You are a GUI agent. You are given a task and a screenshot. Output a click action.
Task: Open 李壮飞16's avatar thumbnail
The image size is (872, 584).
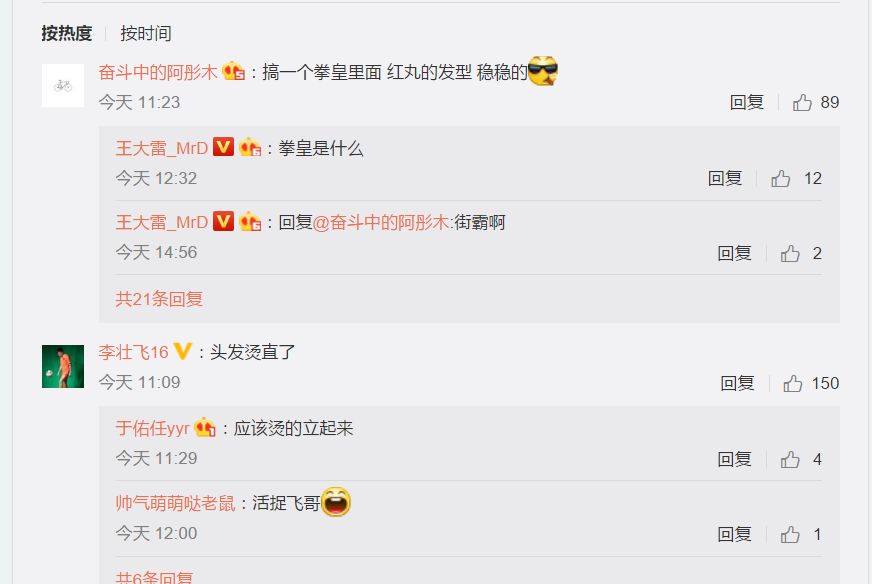[x=63, y=367]
